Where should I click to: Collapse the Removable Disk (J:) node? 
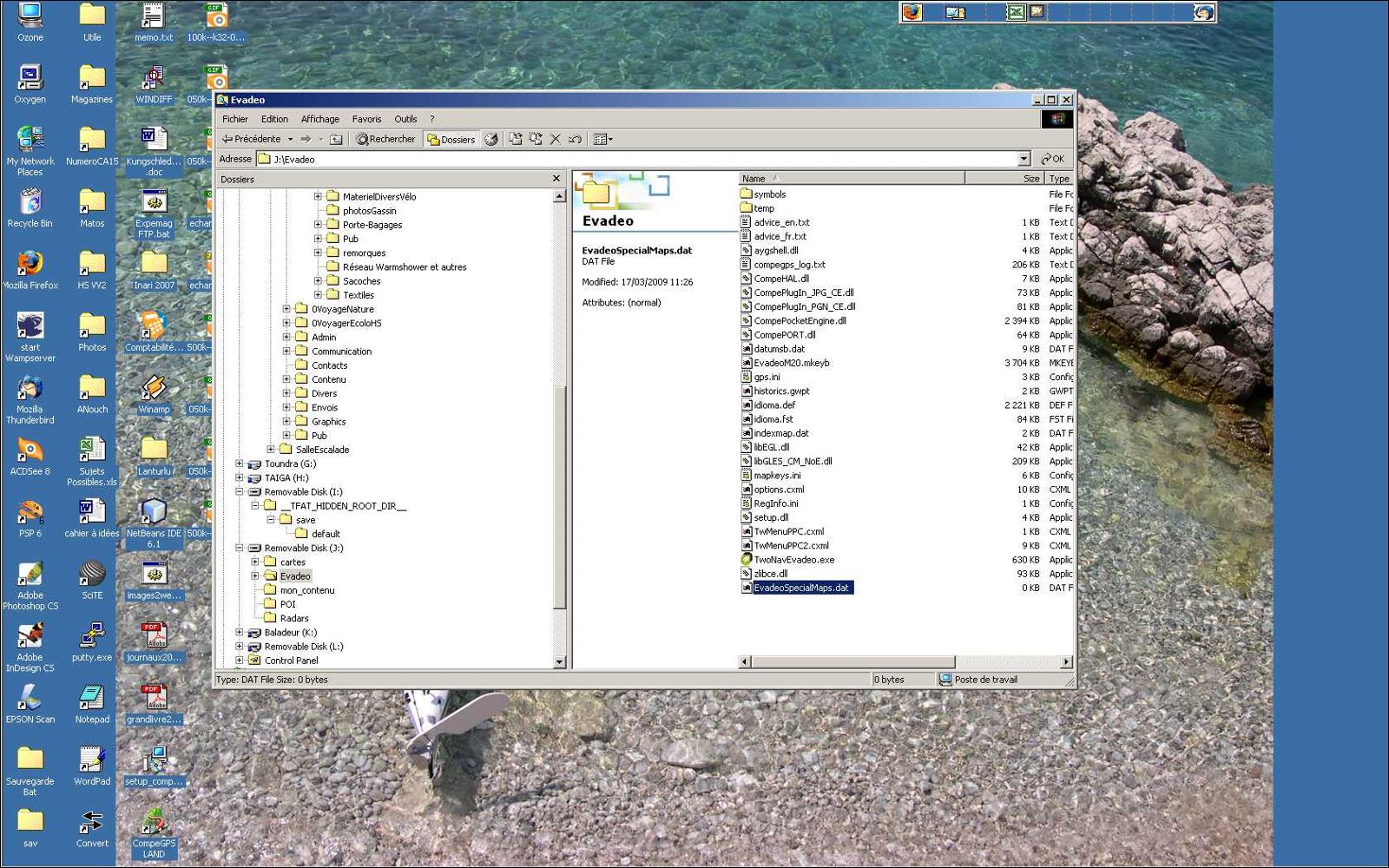(x=240, y=548)
